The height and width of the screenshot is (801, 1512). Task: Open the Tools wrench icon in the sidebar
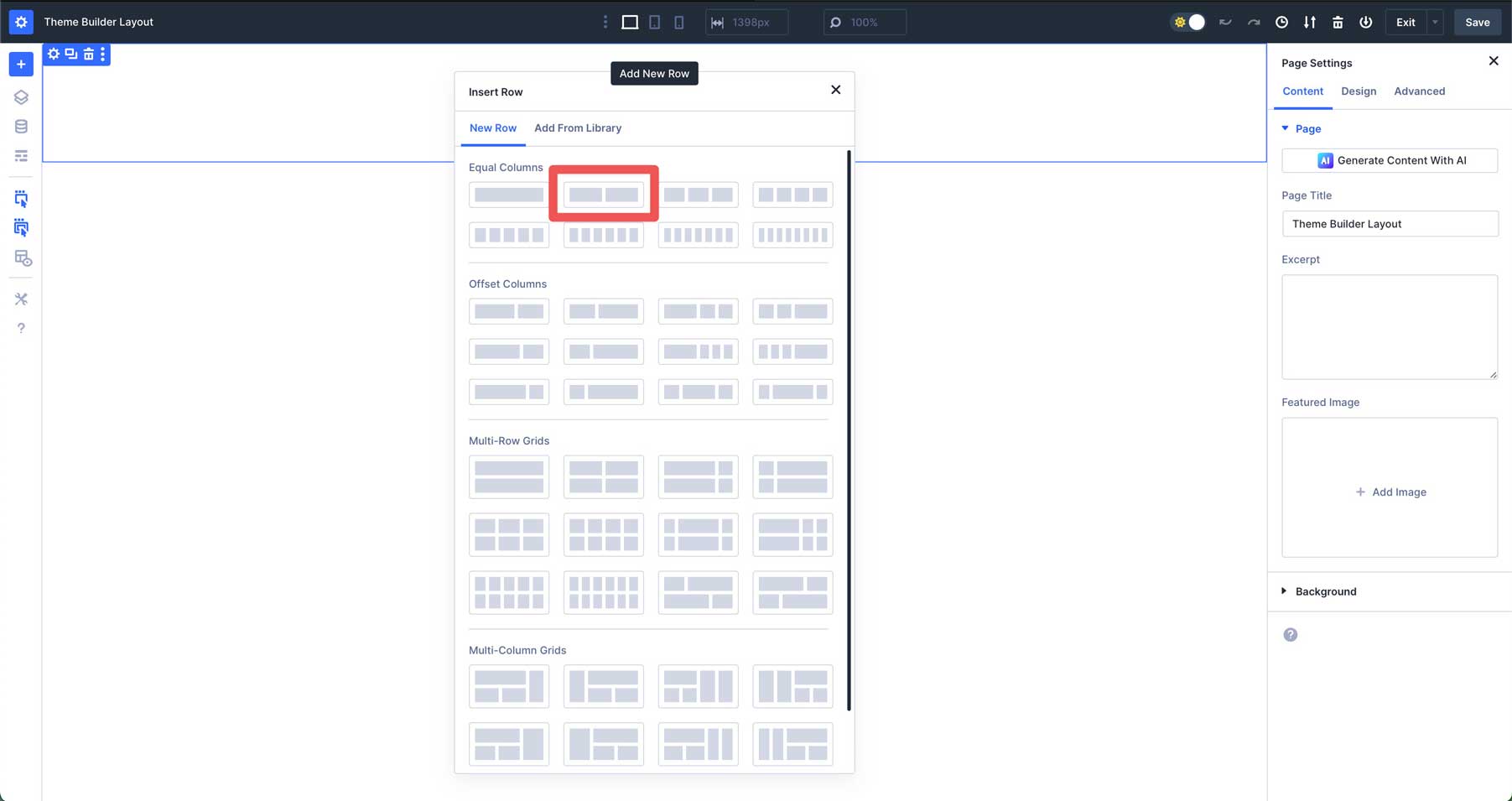coord(20,299)
